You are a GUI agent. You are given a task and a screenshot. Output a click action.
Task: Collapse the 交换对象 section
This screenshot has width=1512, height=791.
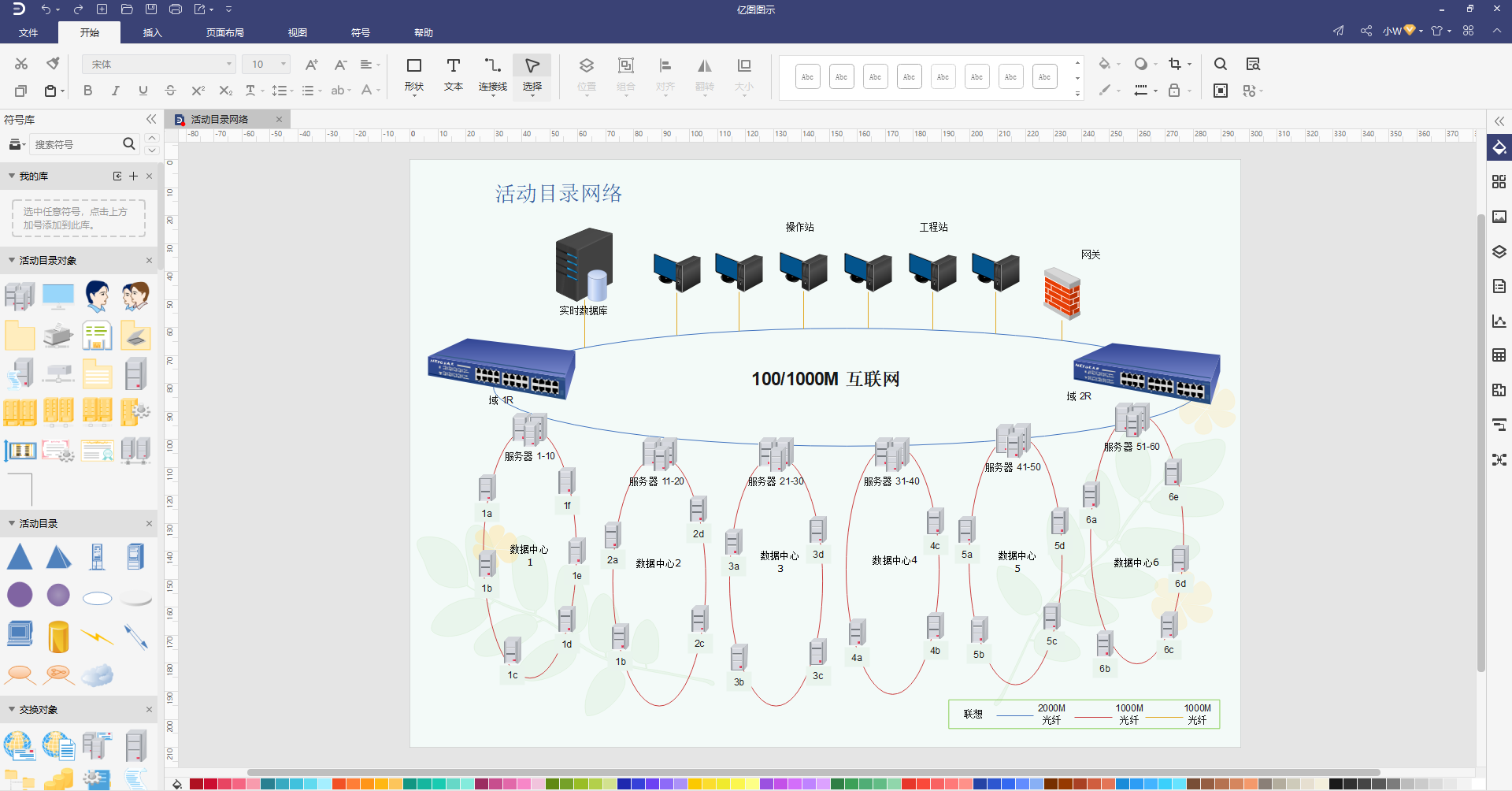pyautogui.click(x=12, y=709)
